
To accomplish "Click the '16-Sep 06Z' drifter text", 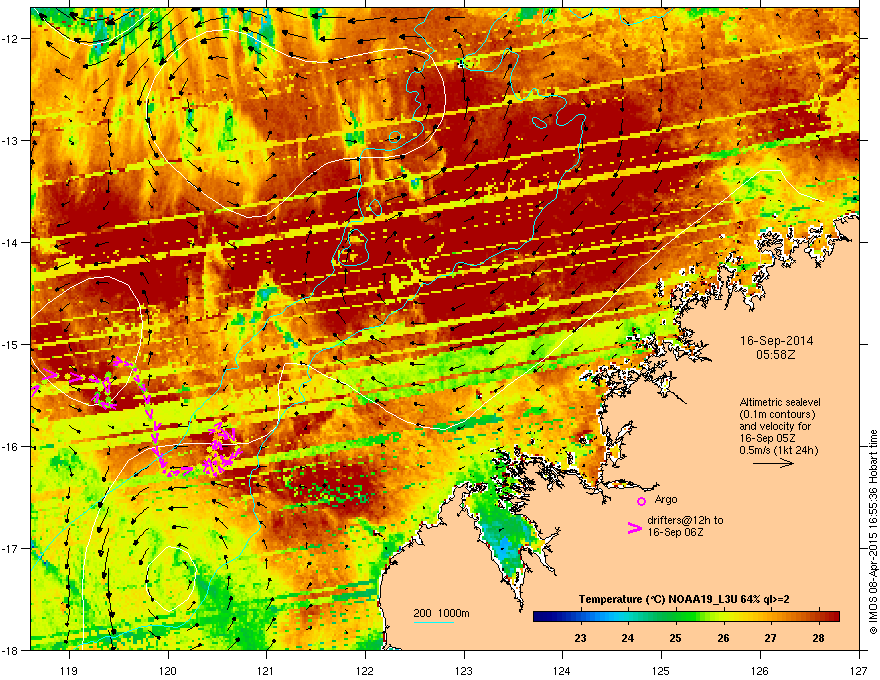I will [x=675, y=532].
